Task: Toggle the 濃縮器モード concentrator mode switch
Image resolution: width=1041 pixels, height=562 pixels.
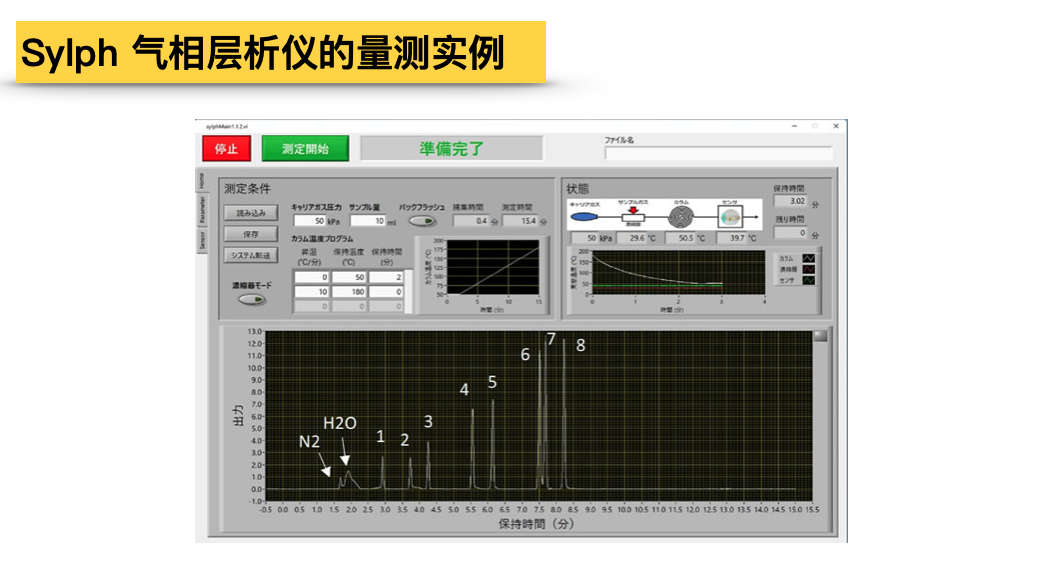Action: [x=250, y=299]
